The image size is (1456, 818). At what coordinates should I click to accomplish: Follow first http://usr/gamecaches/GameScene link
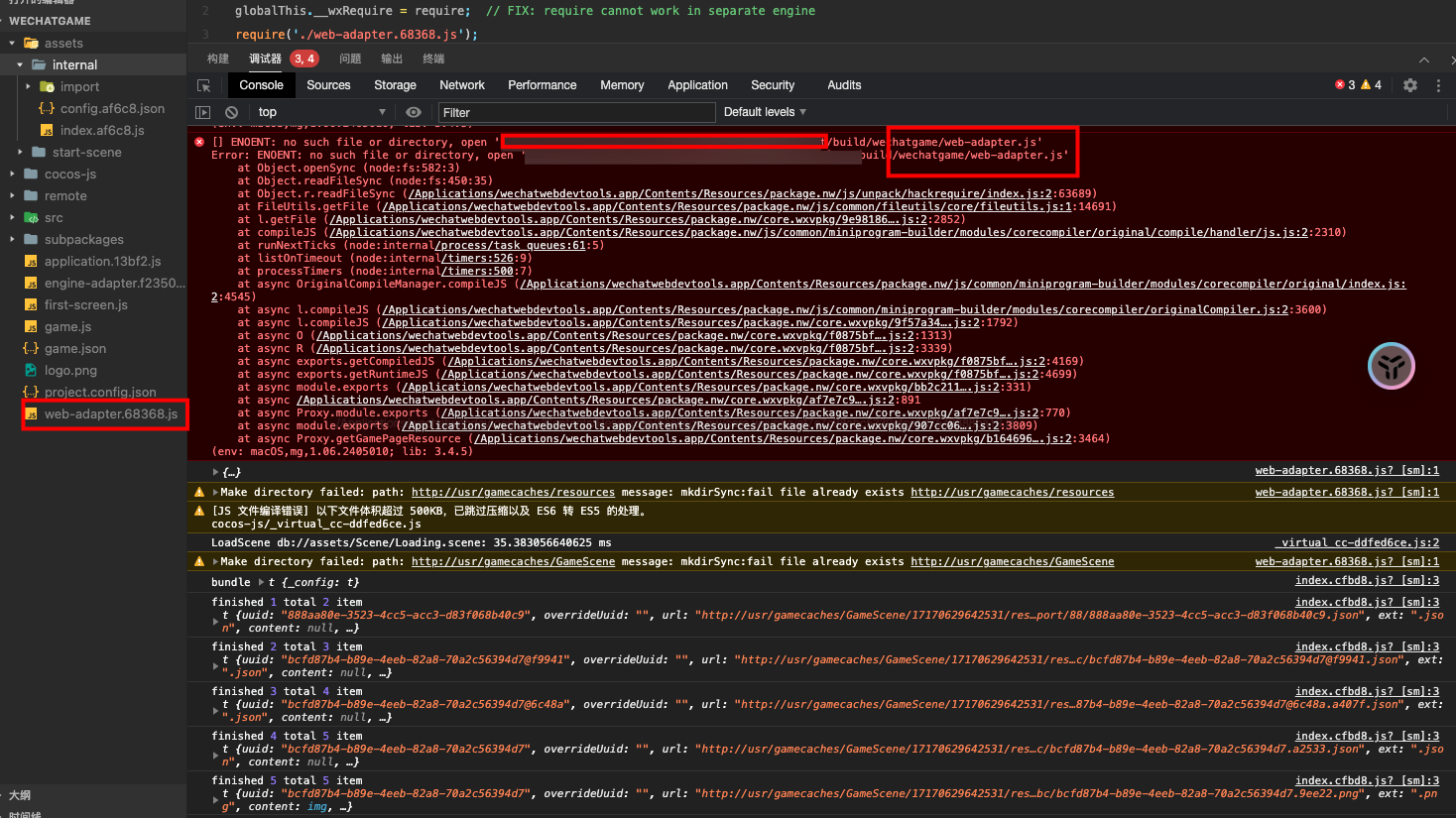(513, 562)
